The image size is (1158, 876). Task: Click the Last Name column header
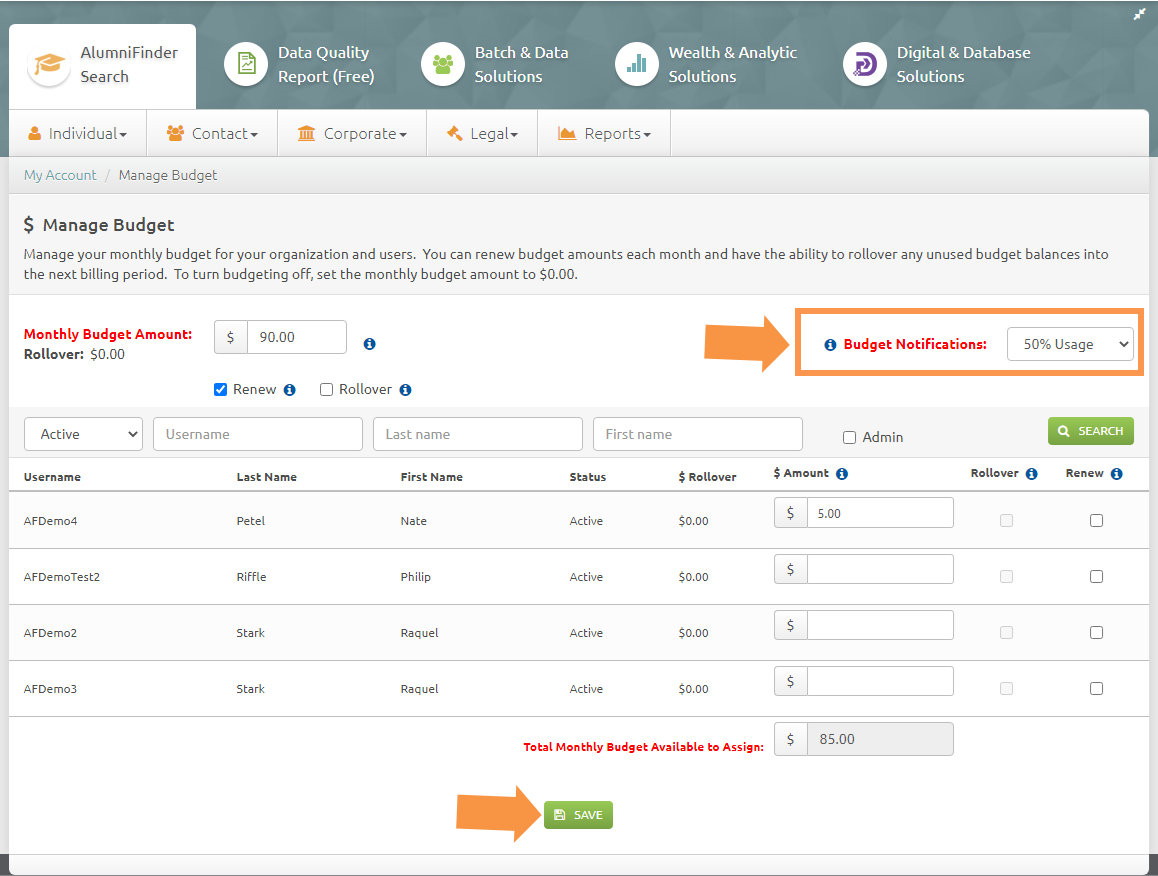point(267,477)
